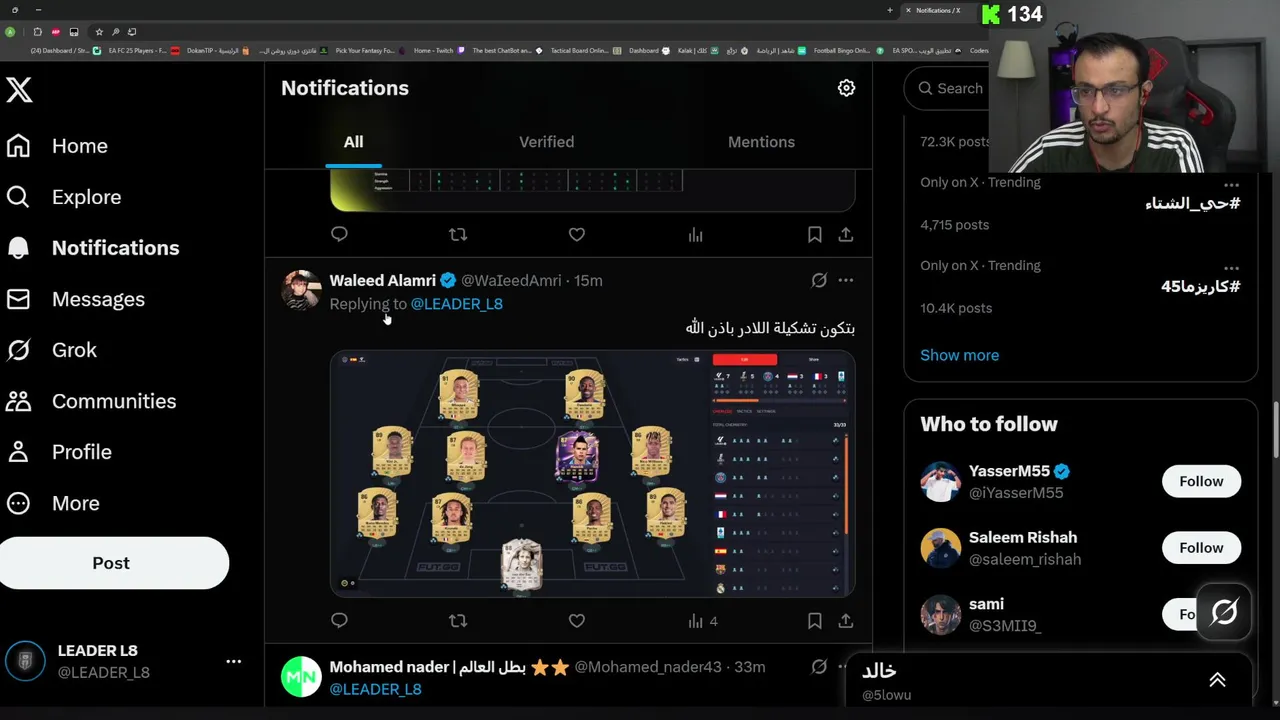Open the X logo home link
The image size is (1280, 720).
tap(19, 89)
